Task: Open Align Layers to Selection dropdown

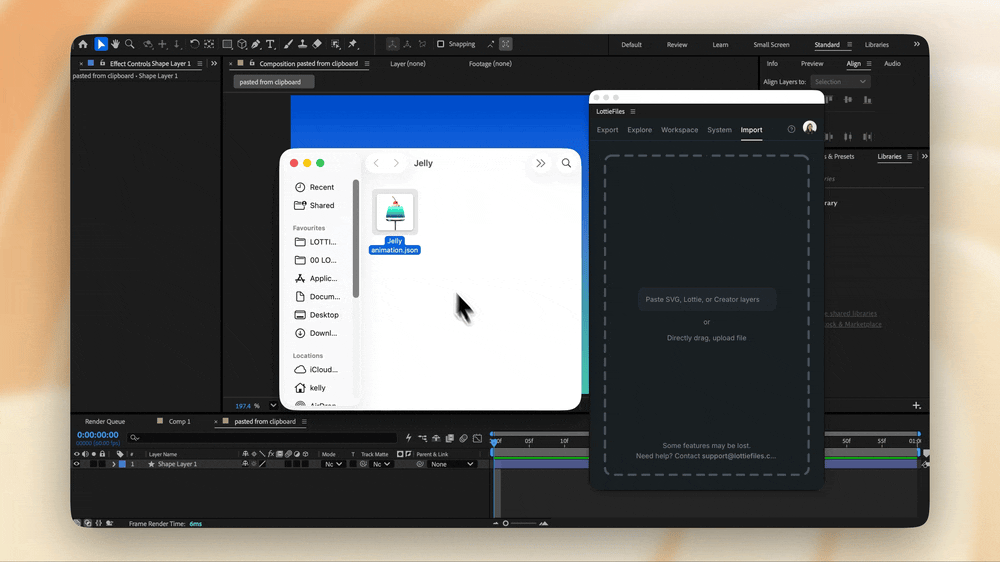Action: [841, 82]
